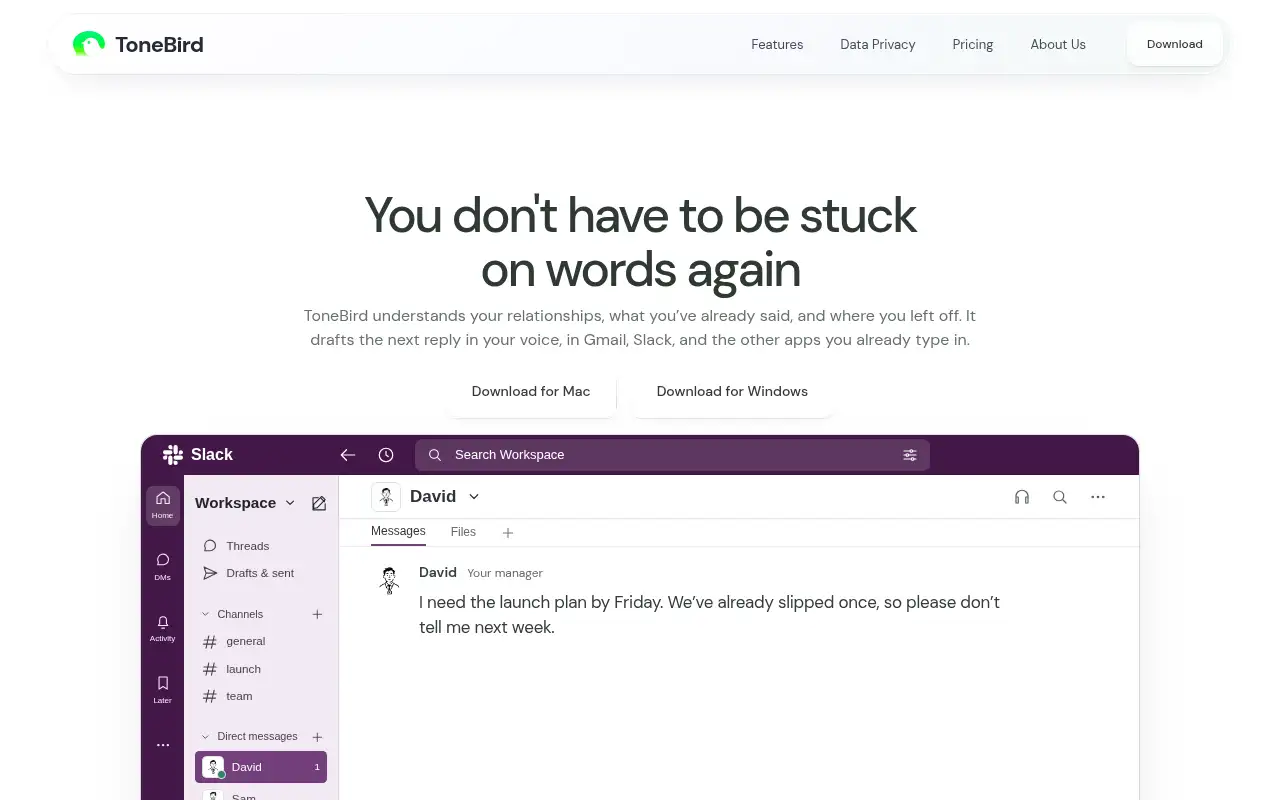The width and height of the screenshot is (1280, 800).
Task: Add a tab next to Files
Action: pyautogui.click(x=508, y=533)
